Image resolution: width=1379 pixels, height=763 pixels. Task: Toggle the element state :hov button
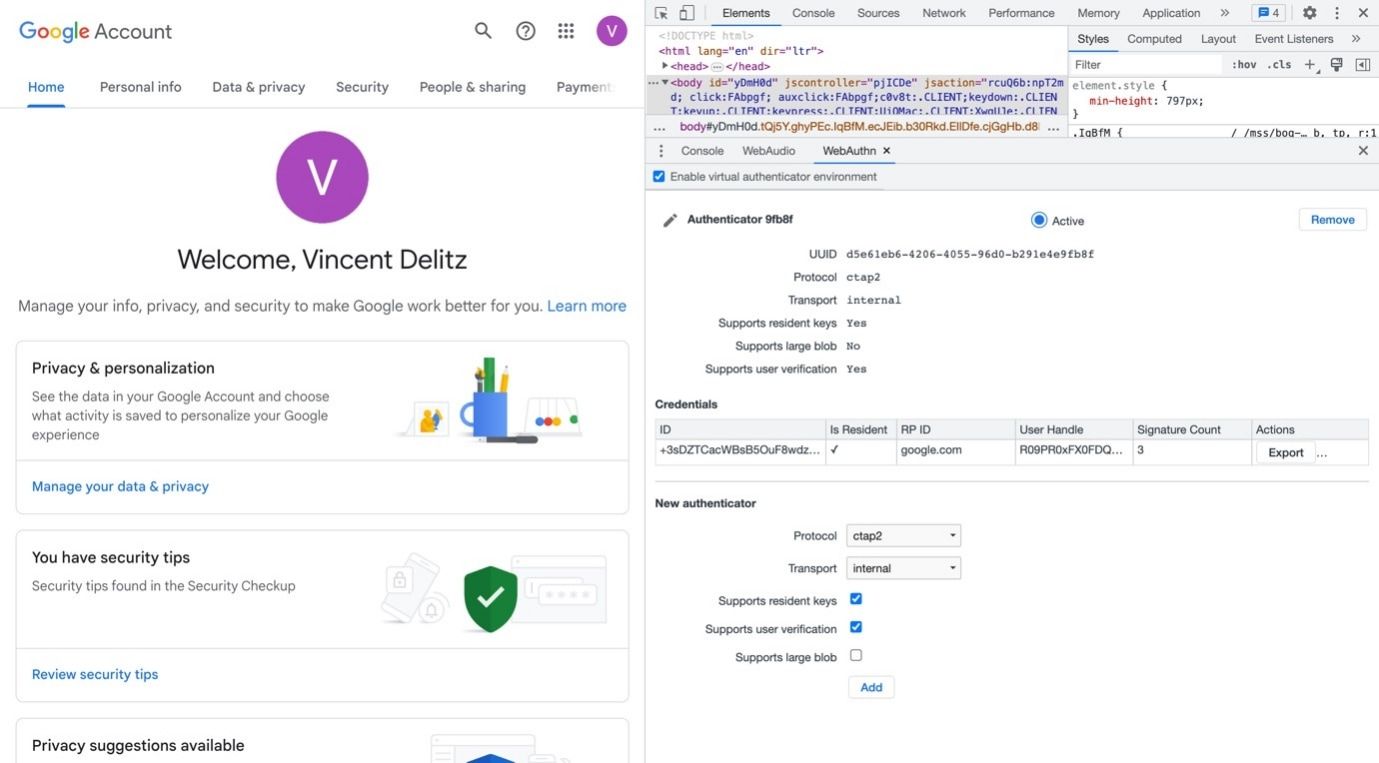pos(1244,65)
